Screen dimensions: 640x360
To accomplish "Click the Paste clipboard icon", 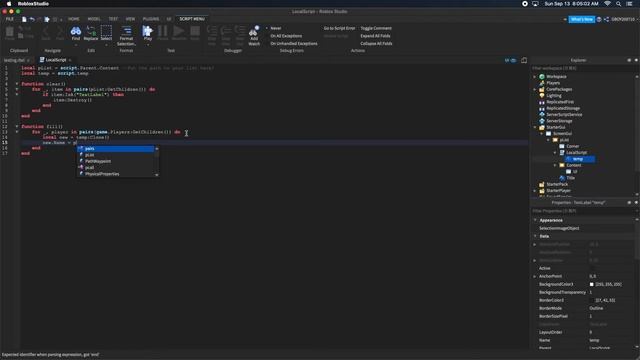I will coord(9,31).
